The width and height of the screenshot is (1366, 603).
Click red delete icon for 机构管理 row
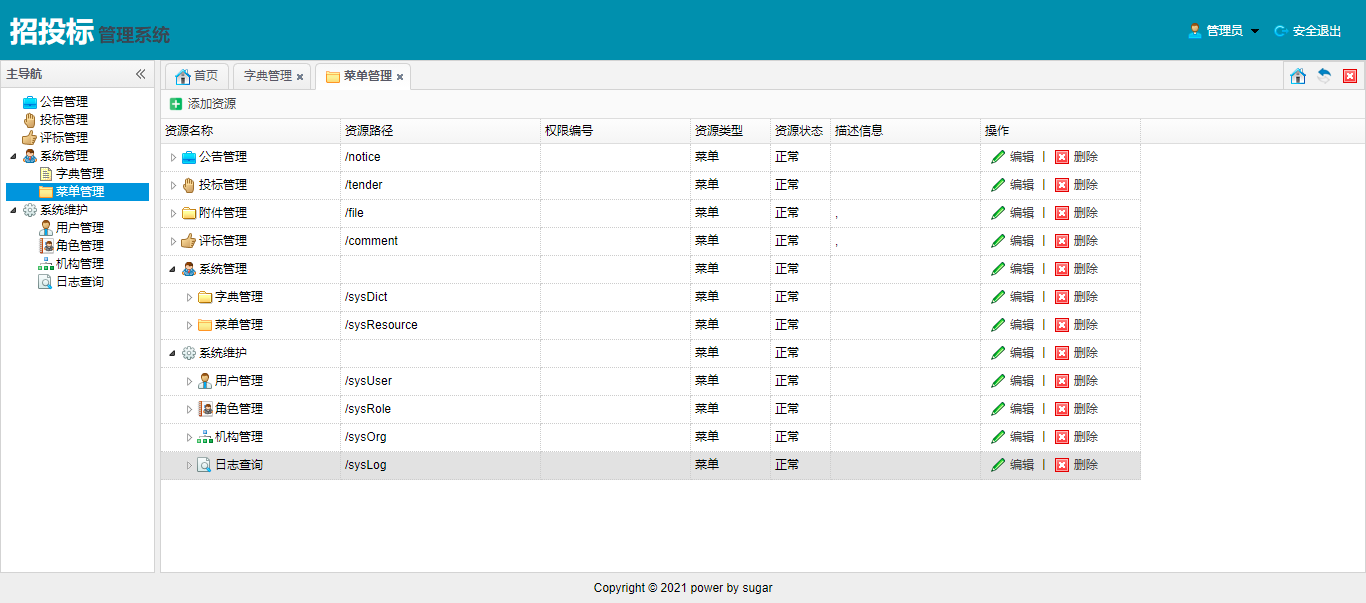pyautogui.click(x=1062, y=437)
